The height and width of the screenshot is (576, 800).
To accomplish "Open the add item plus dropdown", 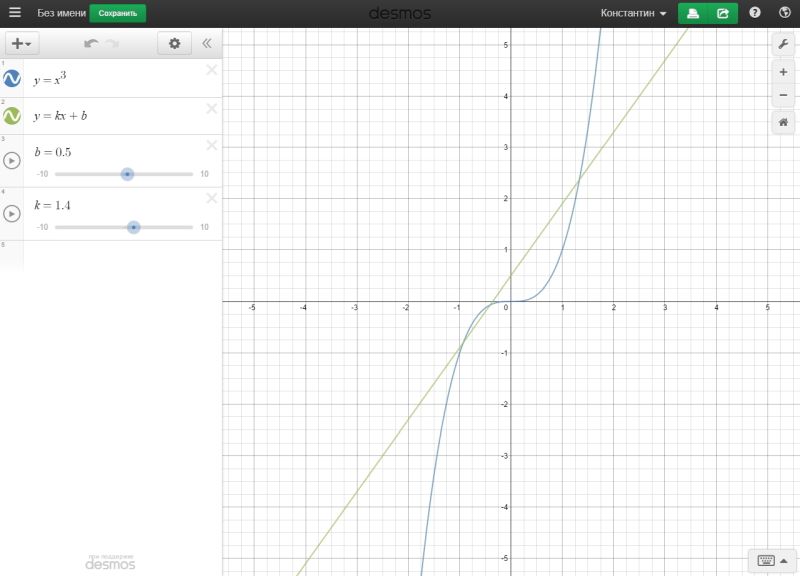I will click(21, 43).
